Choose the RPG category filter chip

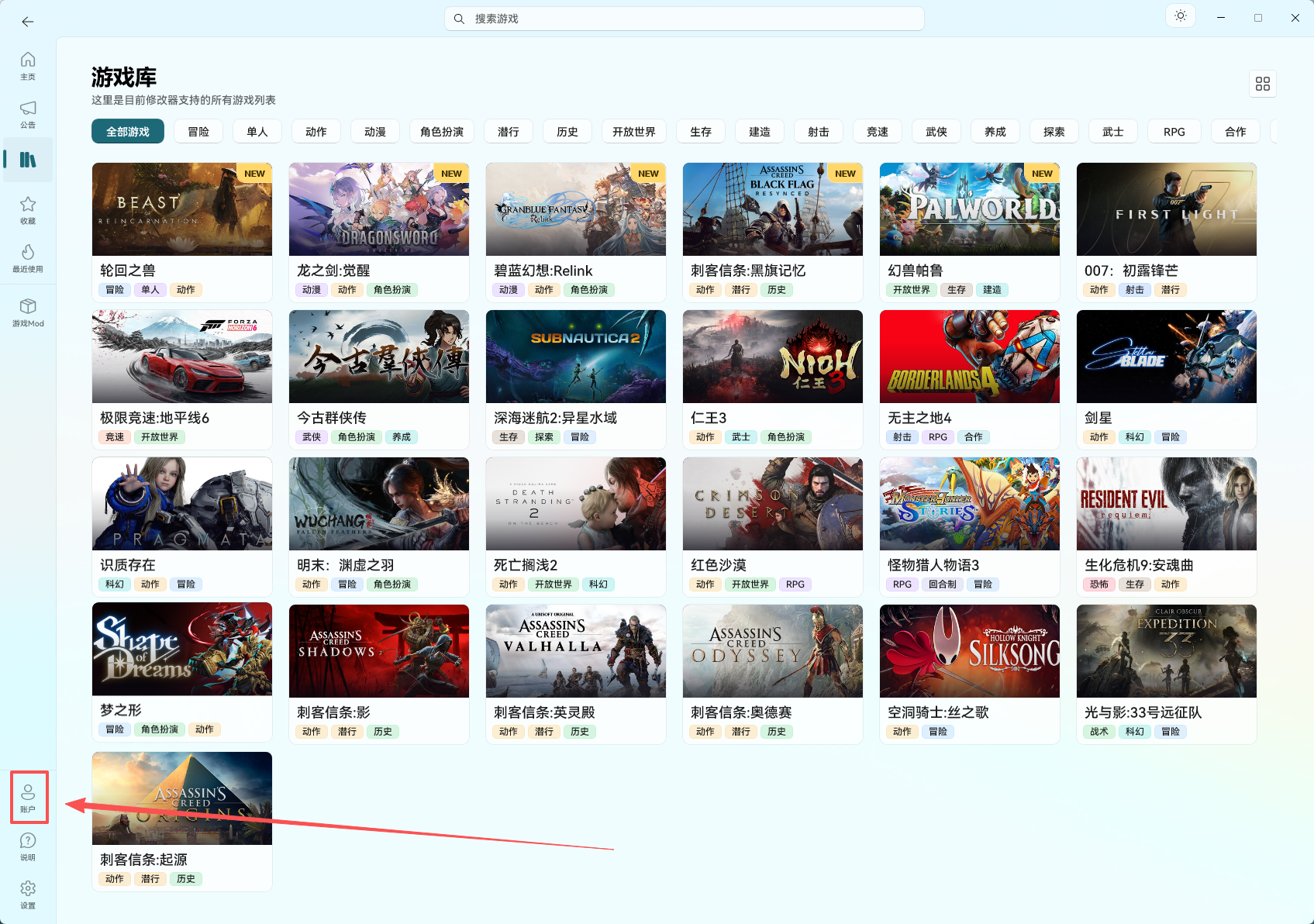[x=1174, y=132]
